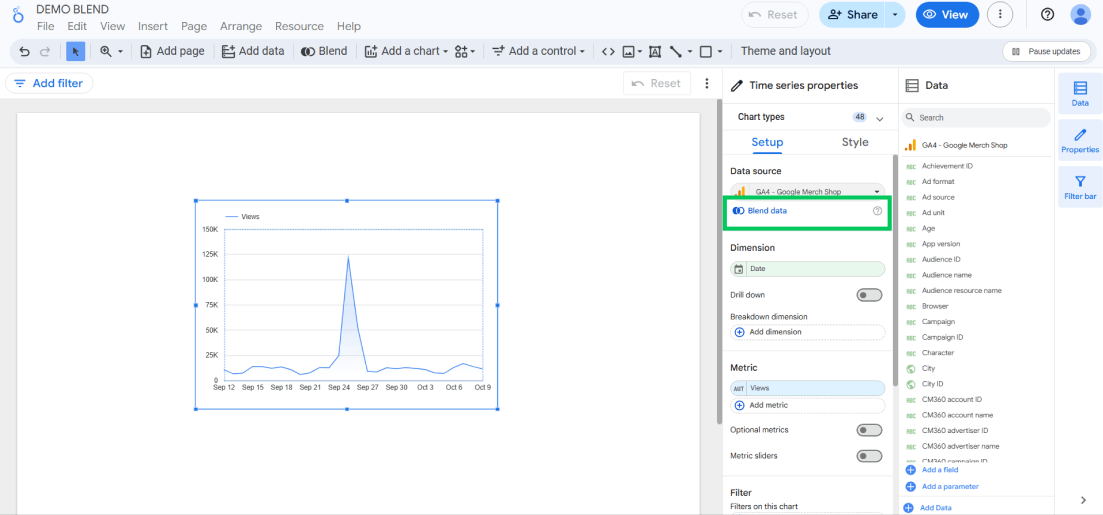Open the Properties panel pencil icon

(1080, 140)
